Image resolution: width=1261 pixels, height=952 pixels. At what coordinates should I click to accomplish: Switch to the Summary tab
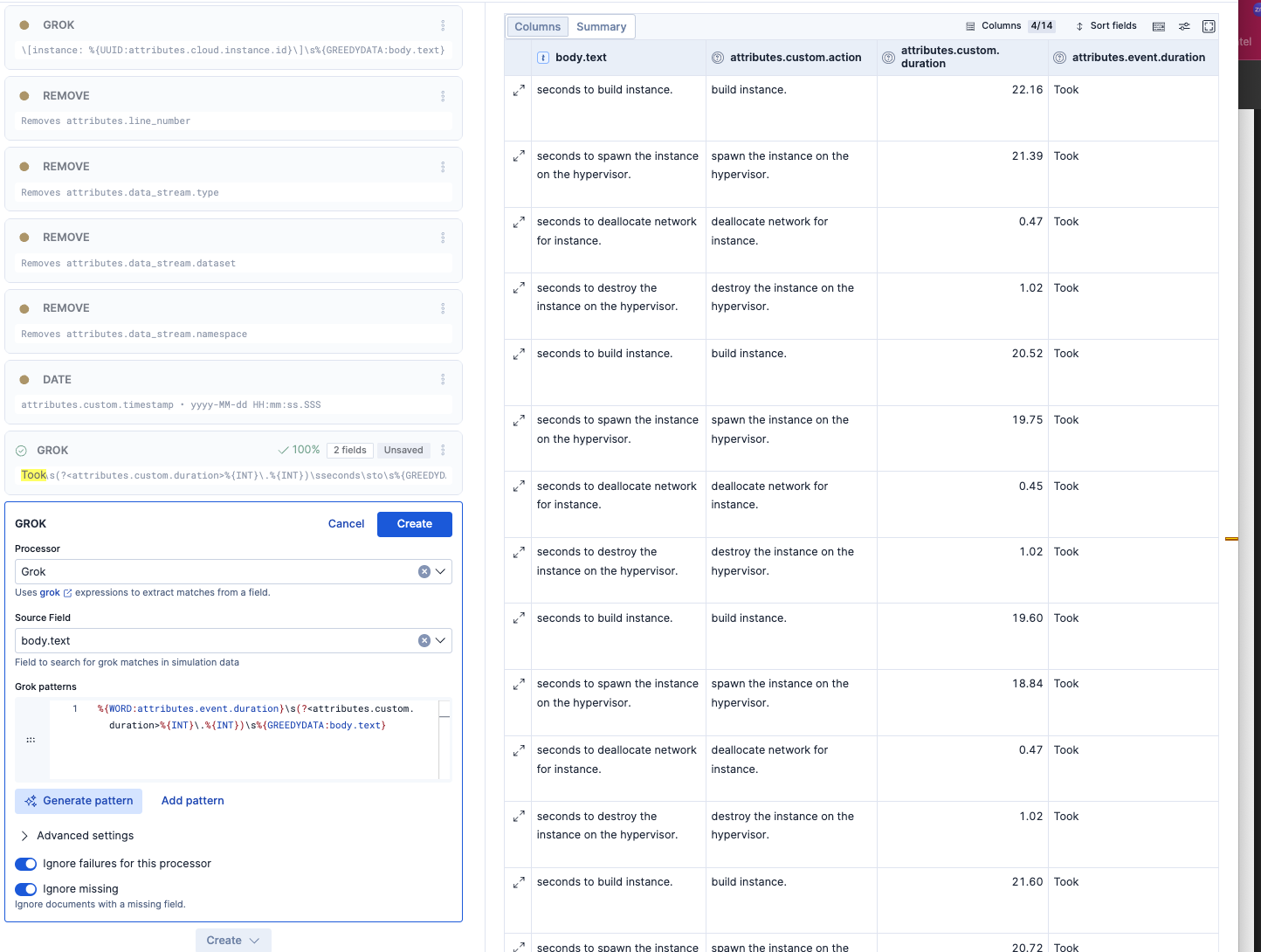click(x=601, y=27)
